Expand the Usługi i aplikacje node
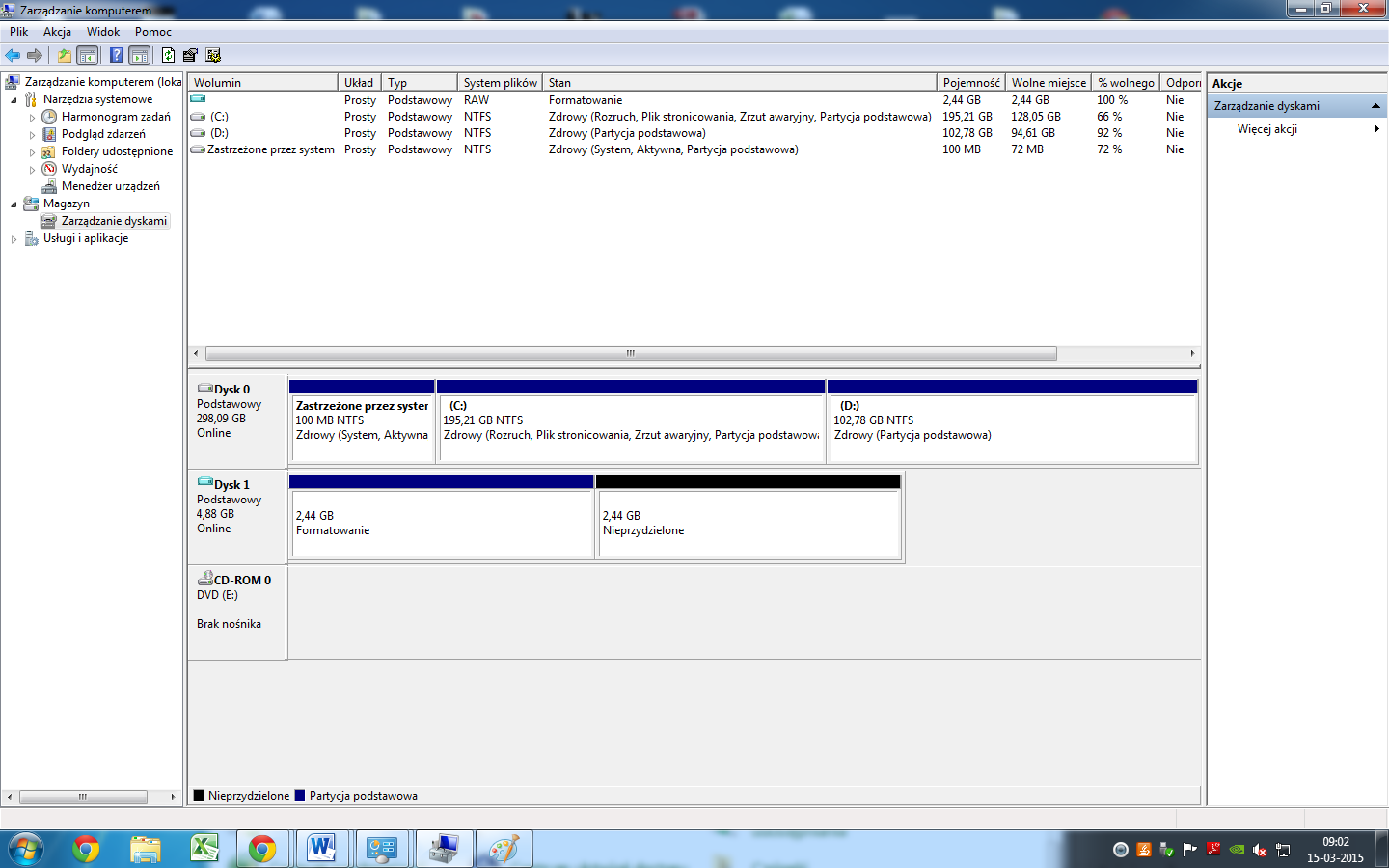 click(x=14, y=238)
